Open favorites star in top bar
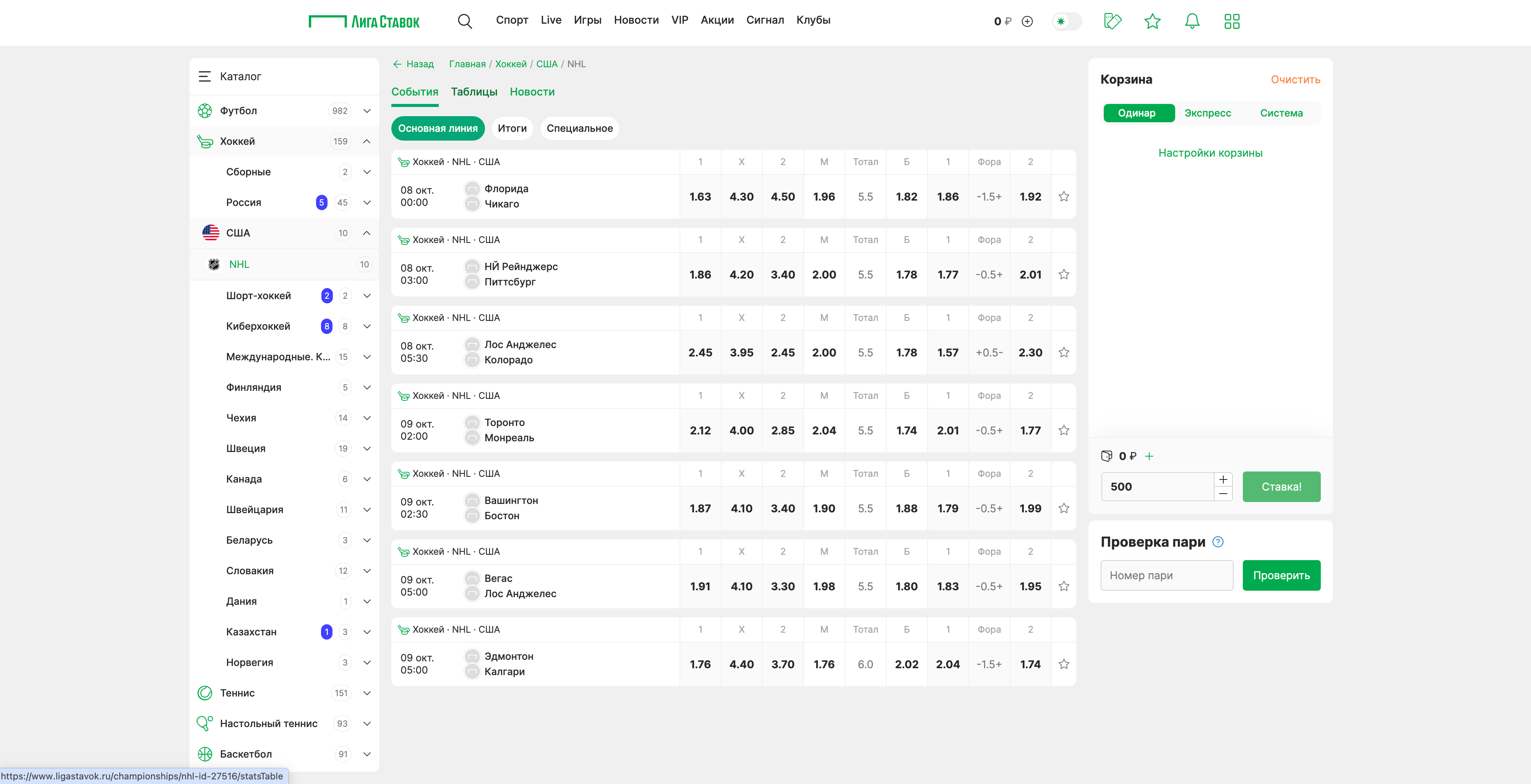 [1152, 21]
